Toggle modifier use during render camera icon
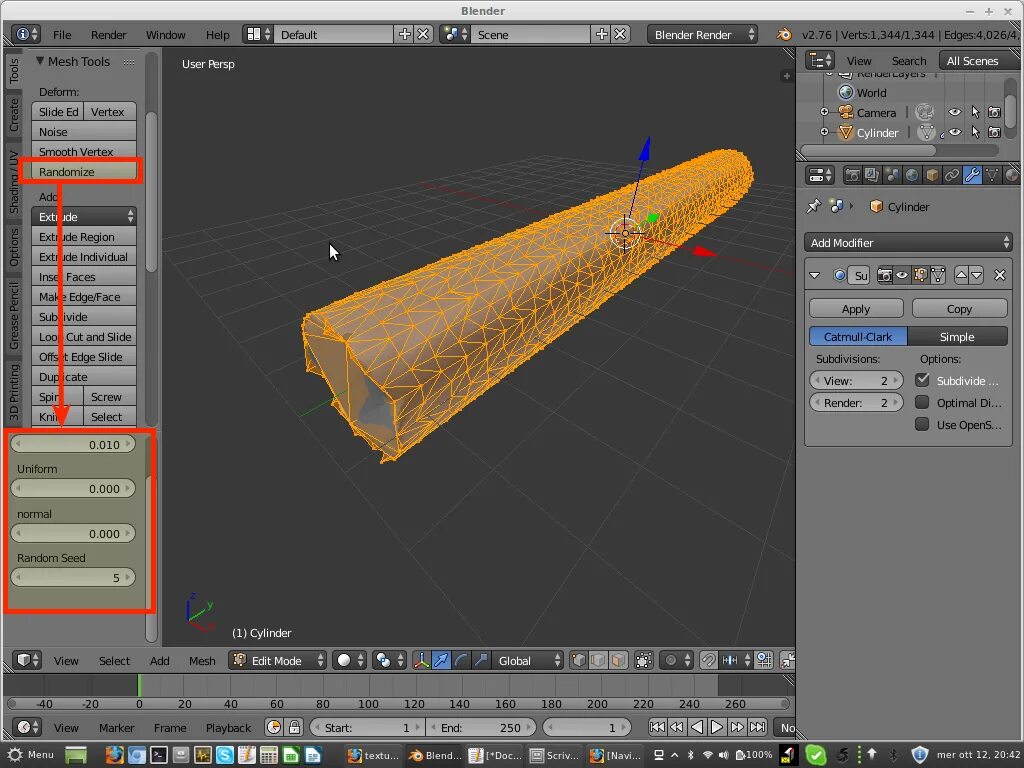Screen dimensions: 1024x768 coord(884,275)
